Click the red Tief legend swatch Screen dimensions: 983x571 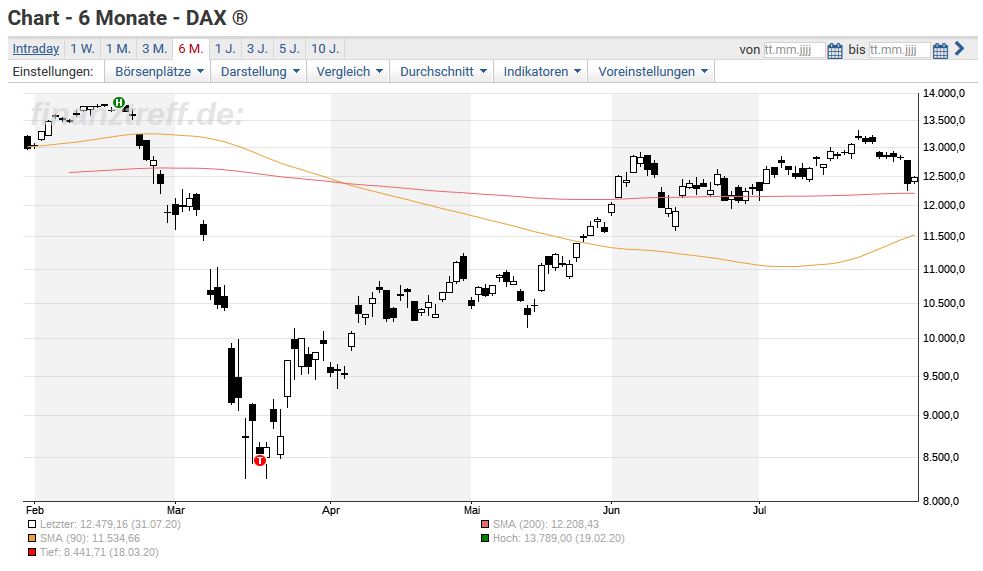point(32,552)
